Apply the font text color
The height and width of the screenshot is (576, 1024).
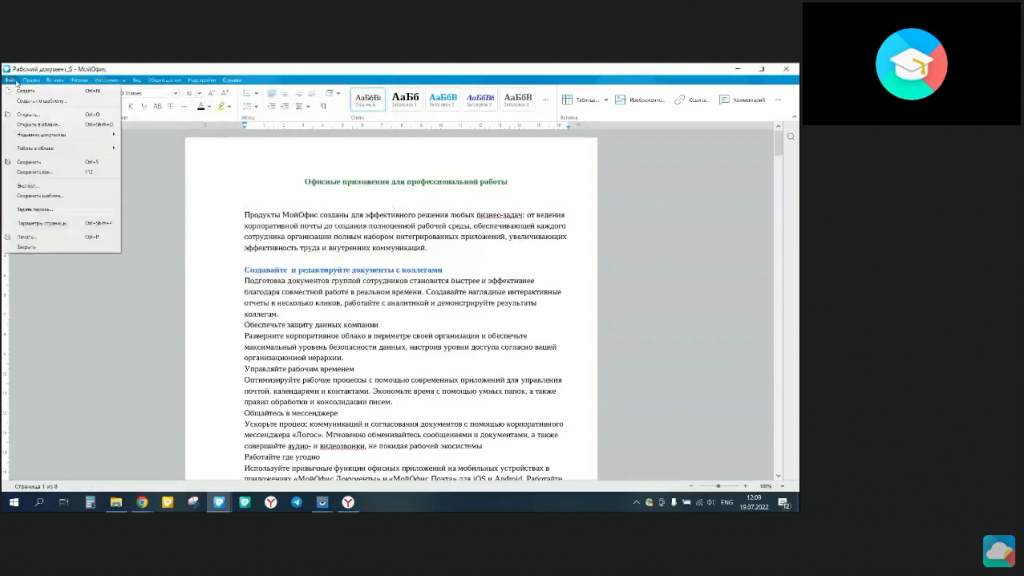tap(200, 106)
